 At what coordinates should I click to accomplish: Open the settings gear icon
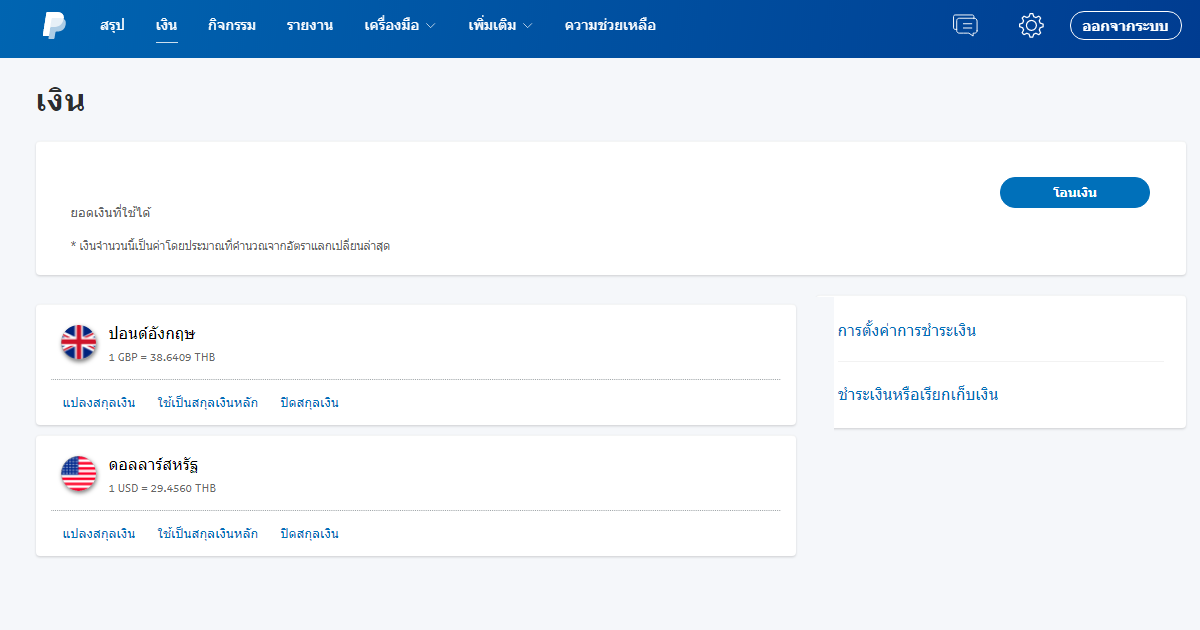click(x=1030, y=26)
